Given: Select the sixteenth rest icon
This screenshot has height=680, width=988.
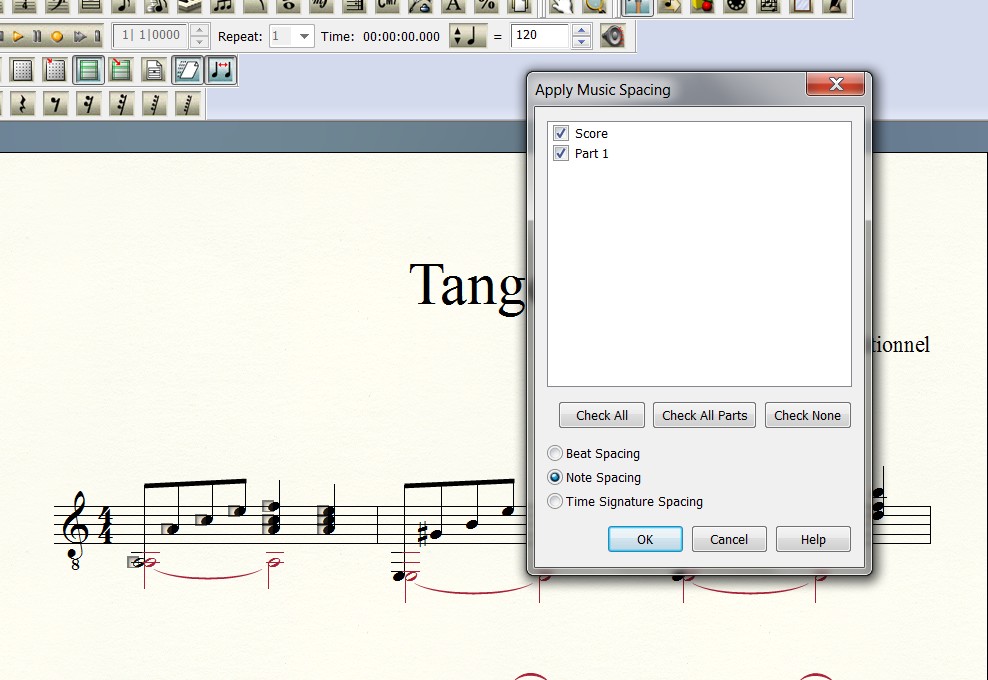Looking at the screenshot, I should 88,103.
